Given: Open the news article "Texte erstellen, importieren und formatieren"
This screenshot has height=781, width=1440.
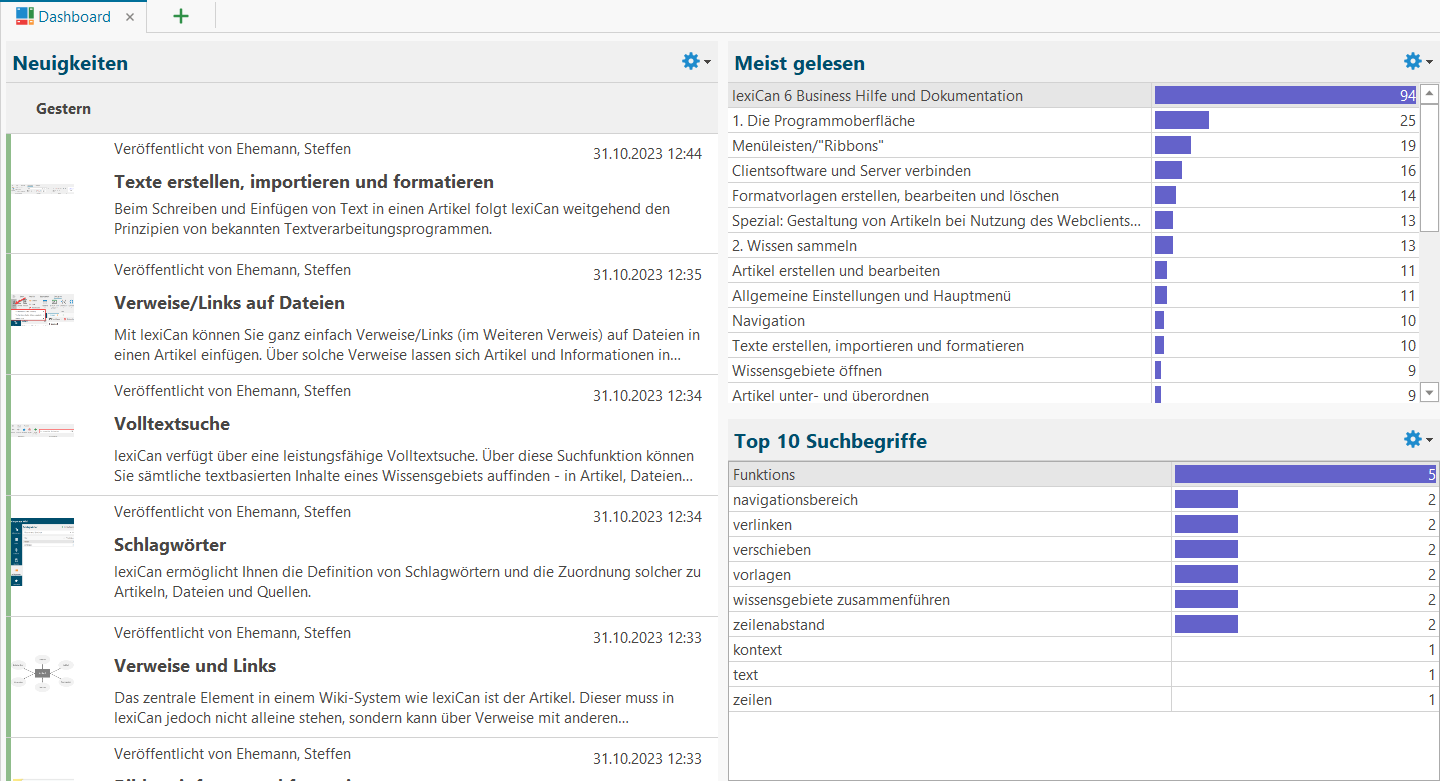Looking at the screenshot, I should [304, 182].
